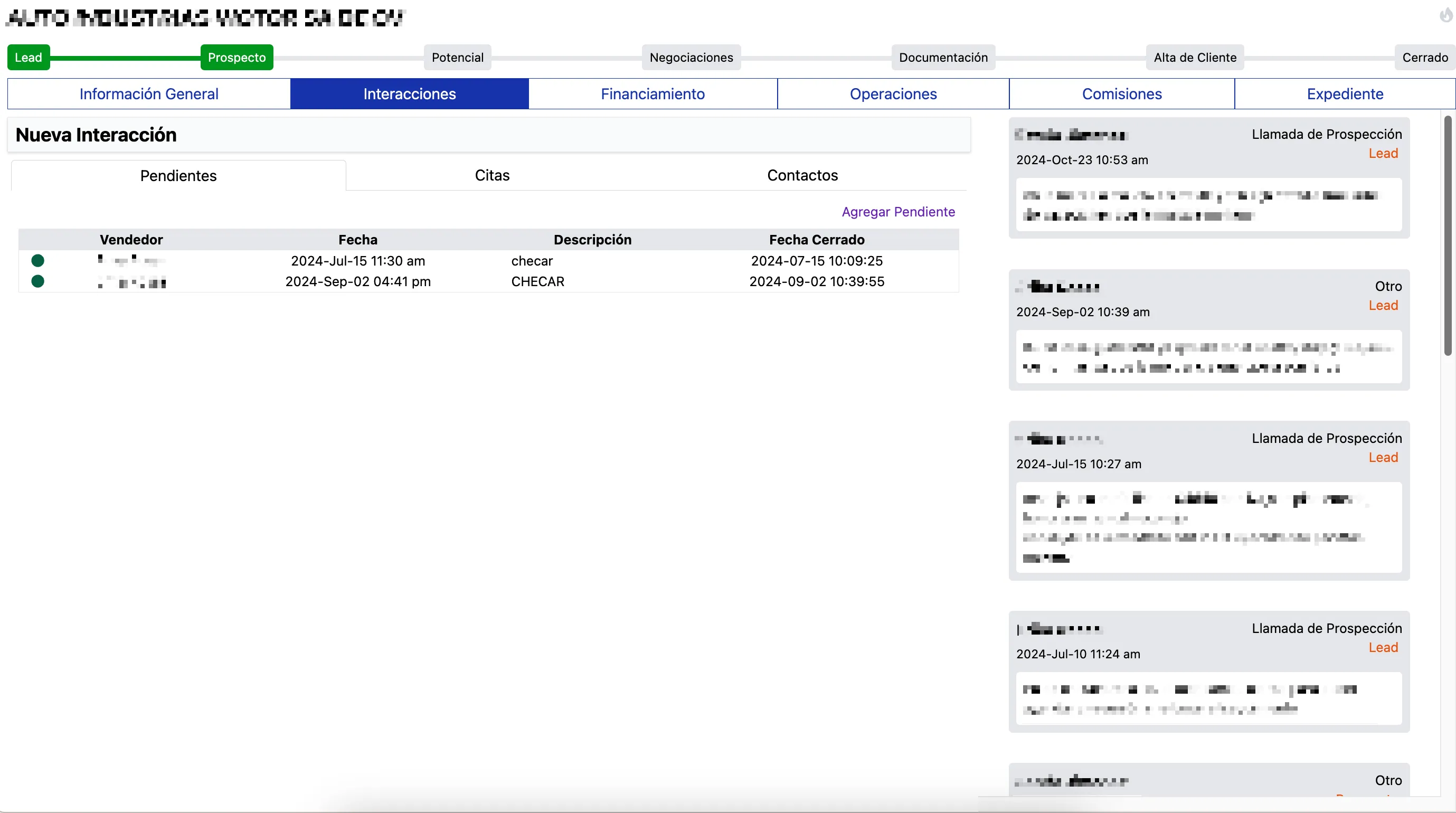
Task: Open the interaction card dated 2024-Oct-23 10:53 am
Action: pyautogui.click(x=1209, y=178)
